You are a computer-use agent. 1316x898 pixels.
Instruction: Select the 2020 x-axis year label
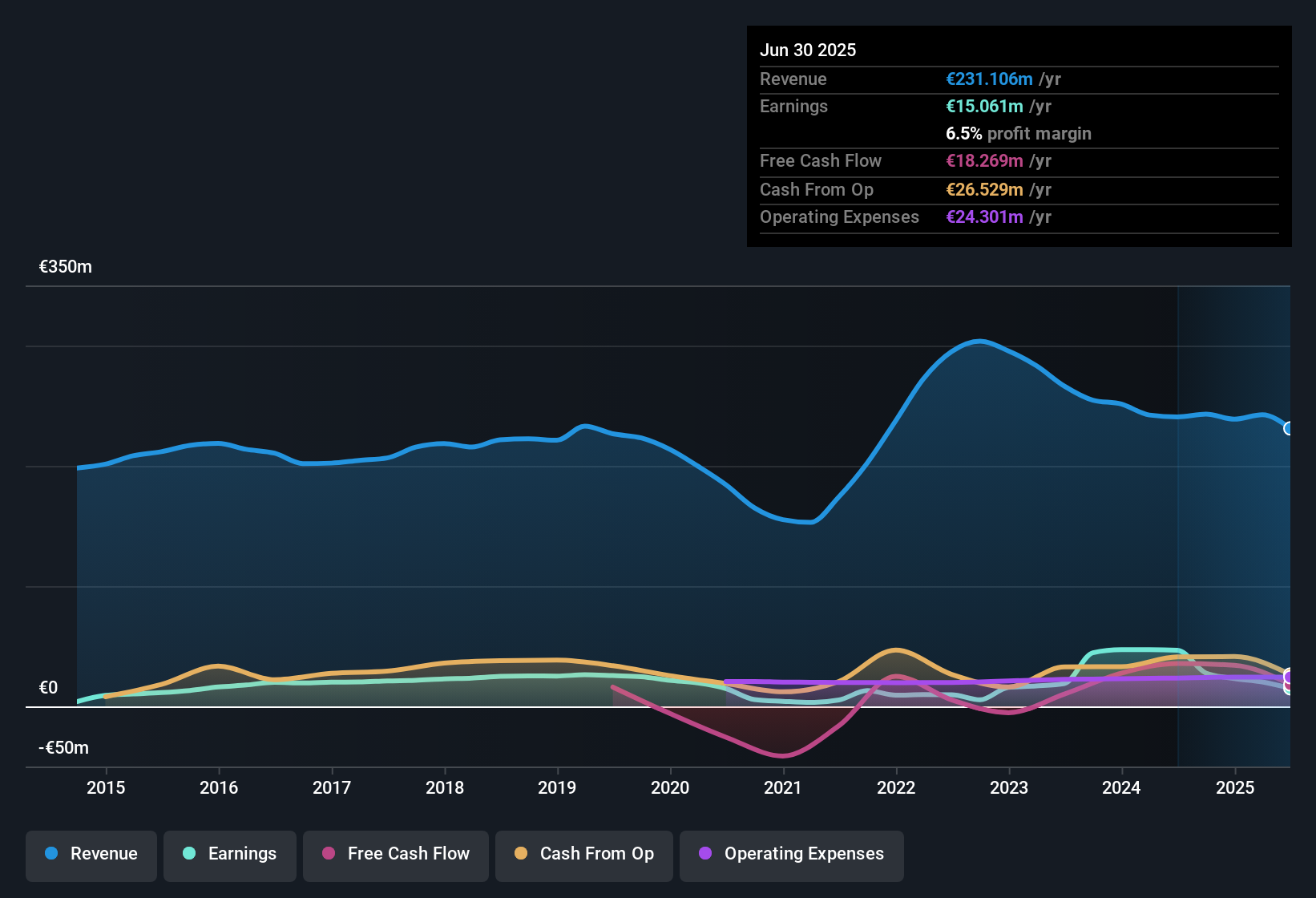click(670, 787)
